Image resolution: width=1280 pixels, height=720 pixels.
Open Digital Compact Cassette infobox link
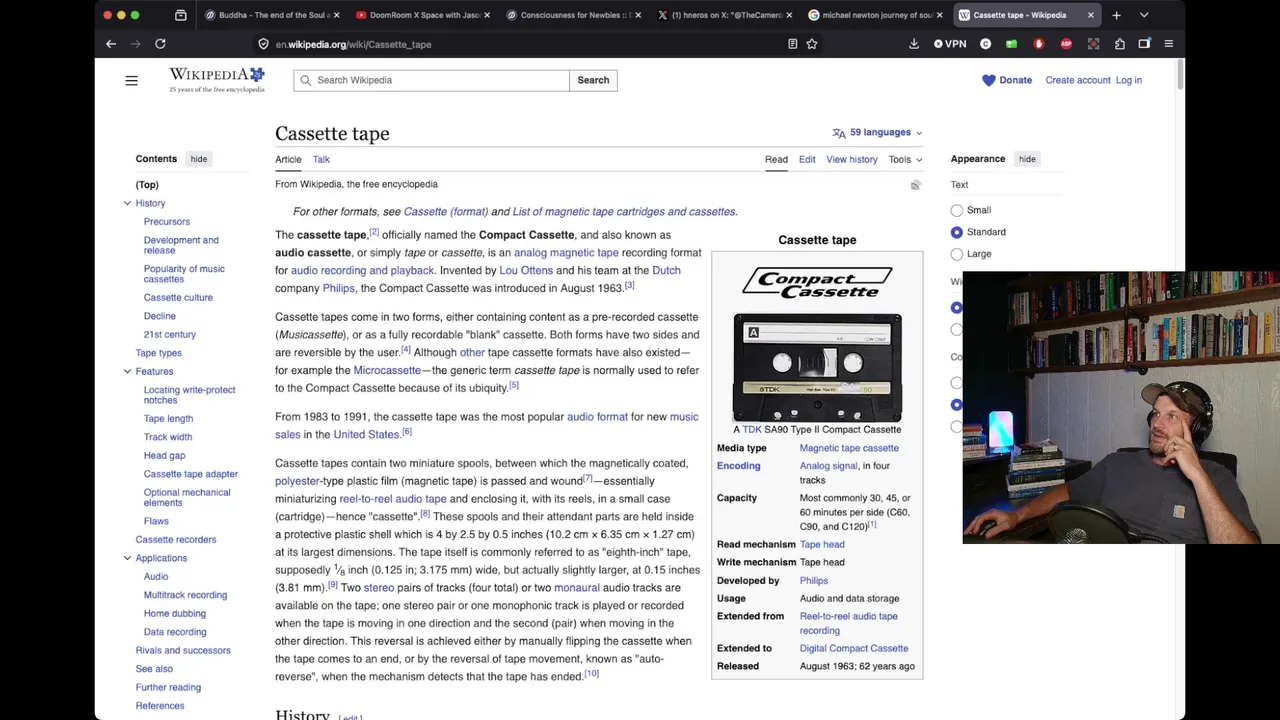(x=854, y=648)
